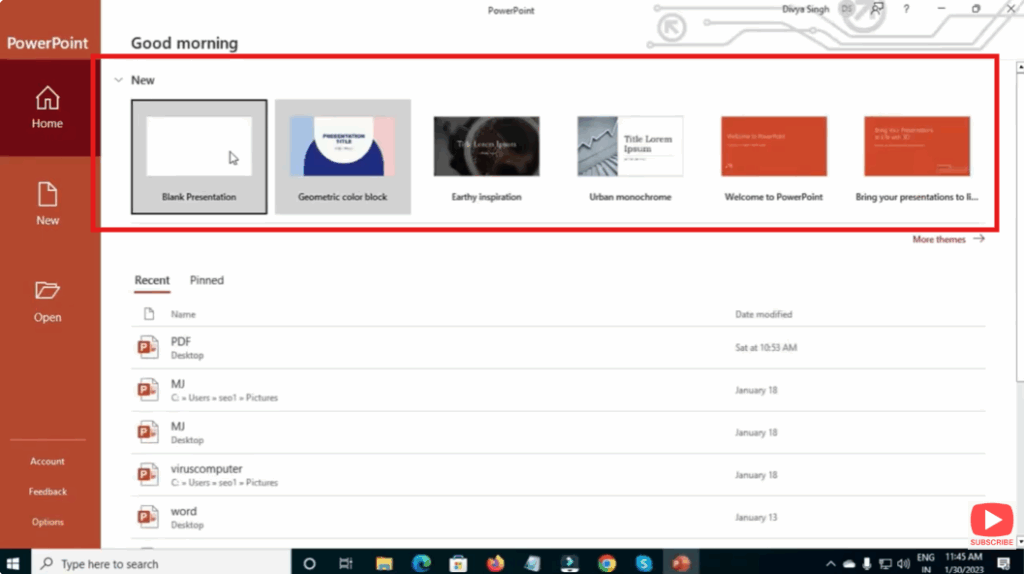Image resolution: width=1024 pixels, height=574 pixels.
Task: Open MJ file located on Desktop
Action: pos(558,432)
